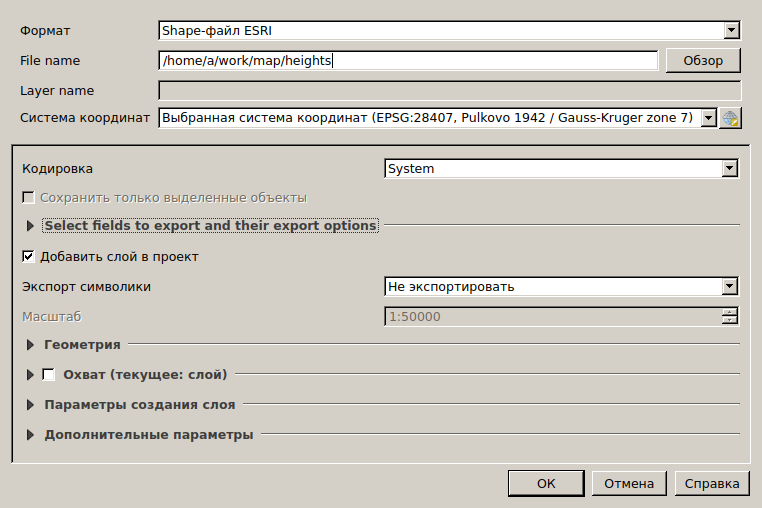This screenshot has height=508, width=762.
Task: Confirm with the OK button
Action: pyautogui.click(x=546, y=484)
